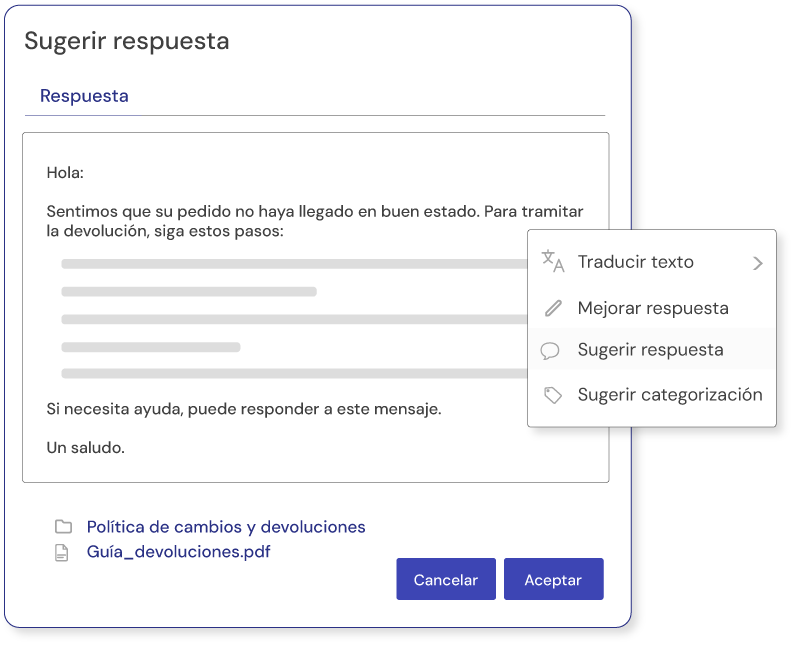Click inside the response text area at 'Hola:'
The width and height of the screenshot is (791, 645).
coord(65,172)
